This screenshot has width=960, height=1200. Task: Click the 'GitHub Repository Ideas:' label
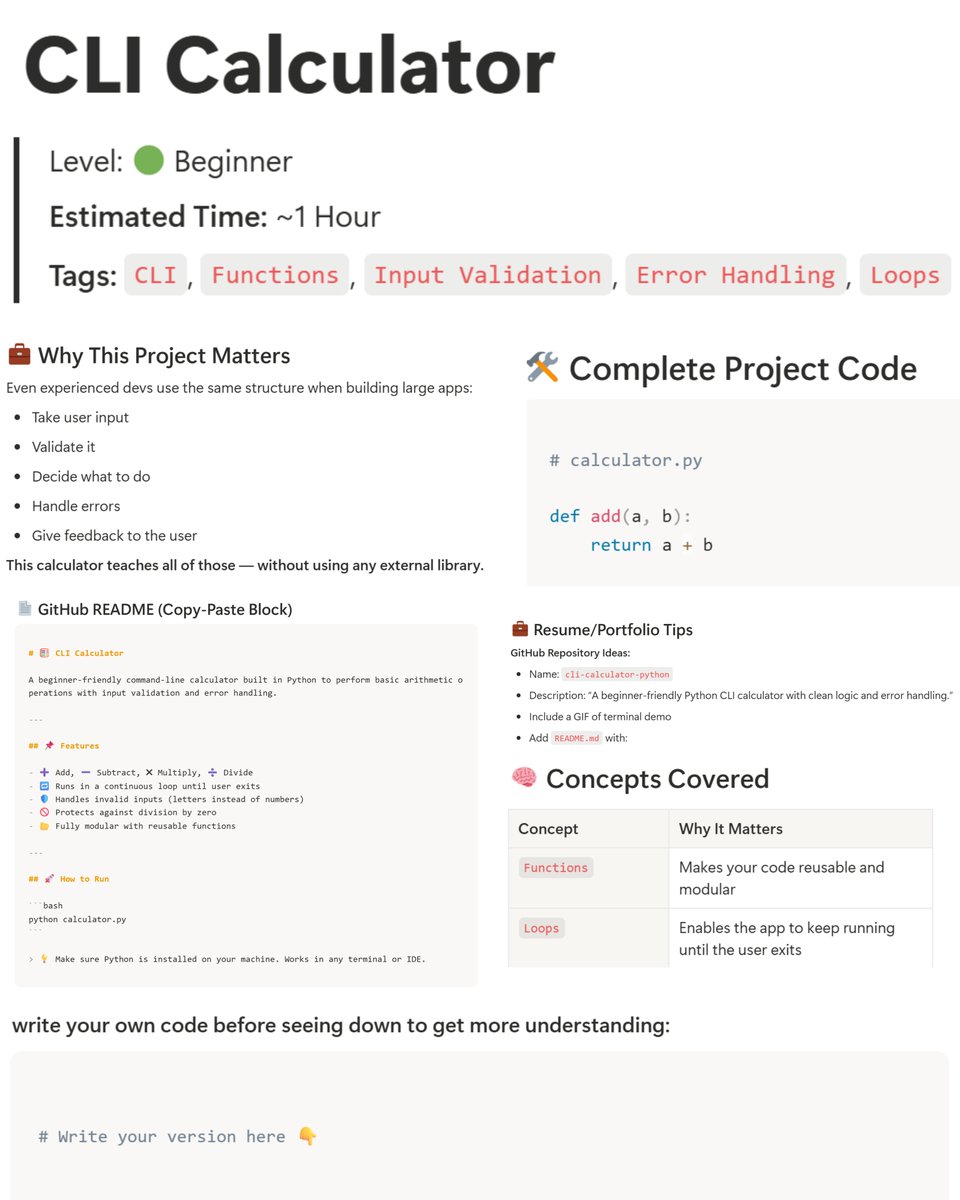(x=570, y=653)
